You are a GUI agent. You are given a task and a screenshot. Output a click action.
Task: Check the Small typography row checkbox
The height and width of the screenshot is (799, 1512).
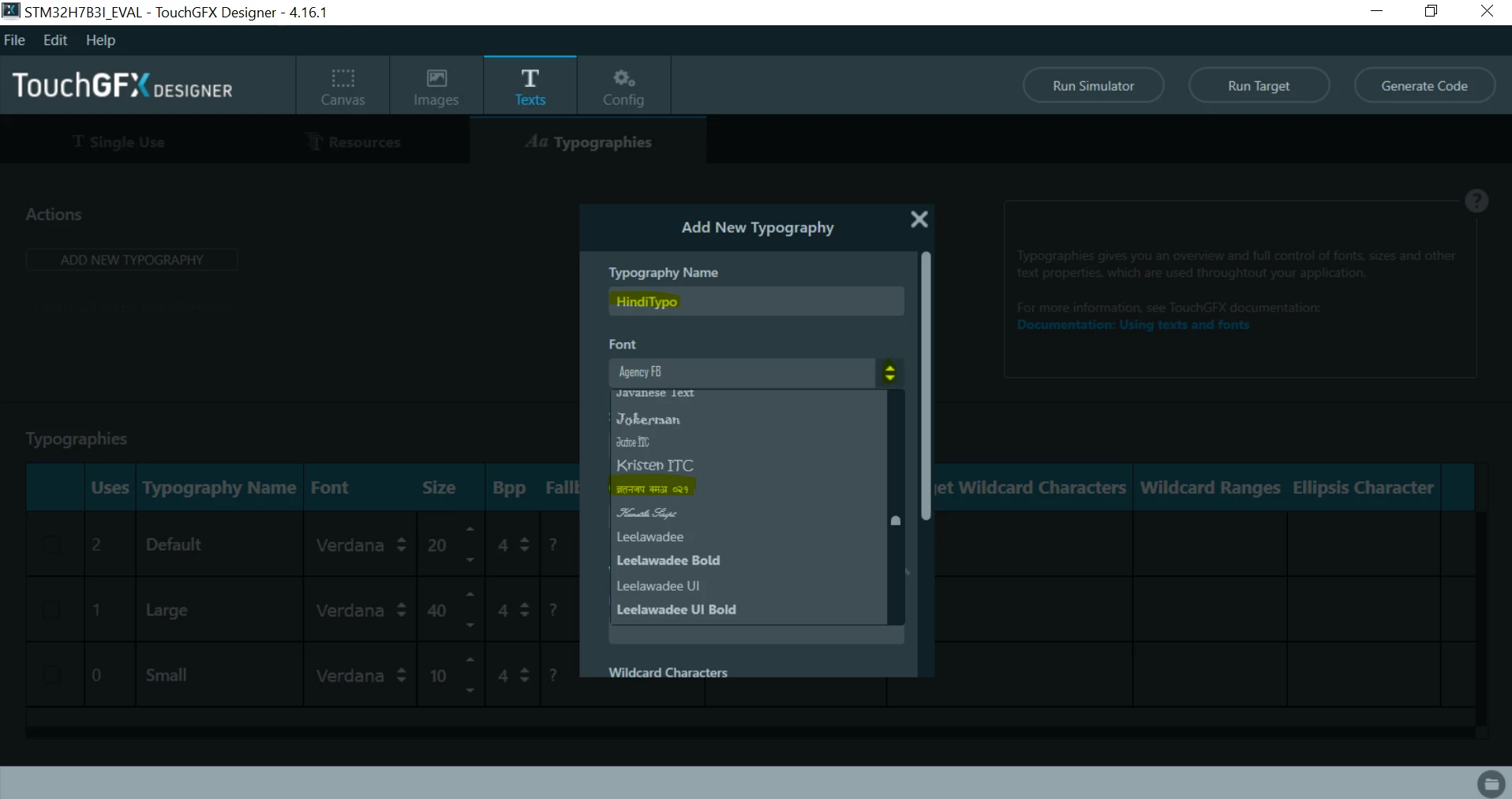tap(52, 675)
